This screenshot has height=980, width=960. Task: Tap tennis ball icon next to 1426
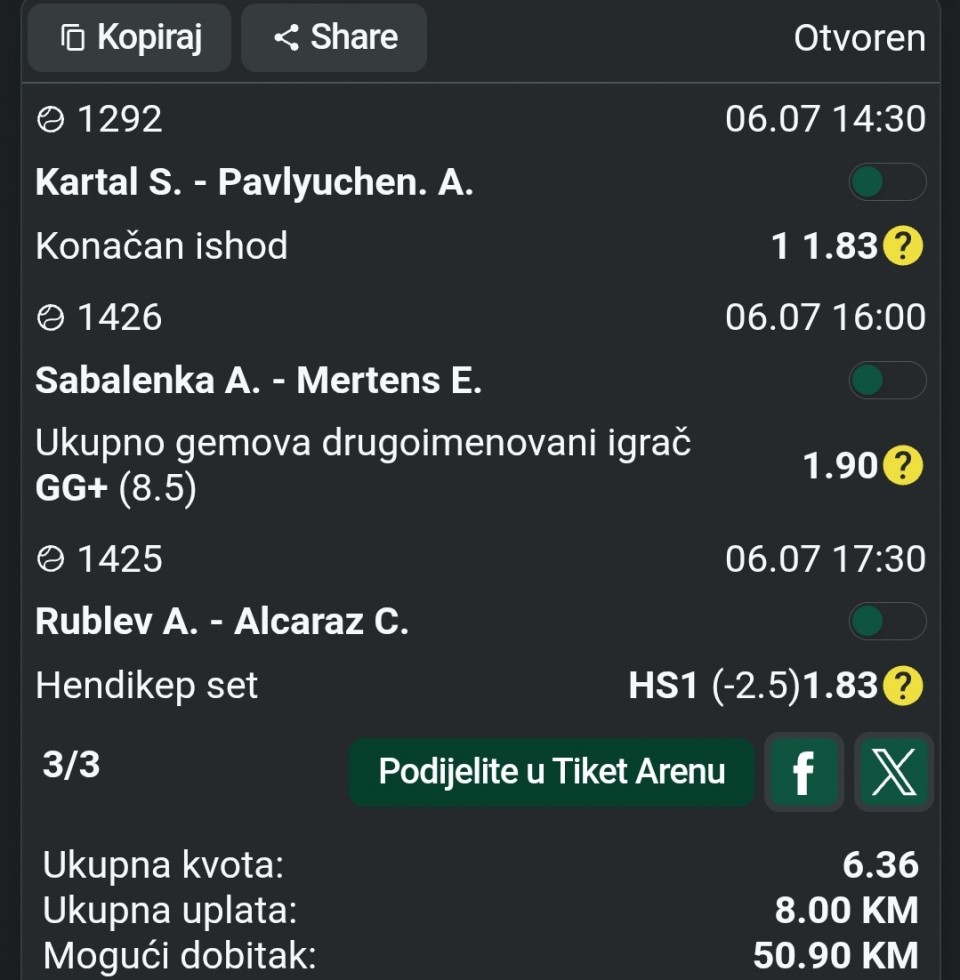tap(51, 318)
